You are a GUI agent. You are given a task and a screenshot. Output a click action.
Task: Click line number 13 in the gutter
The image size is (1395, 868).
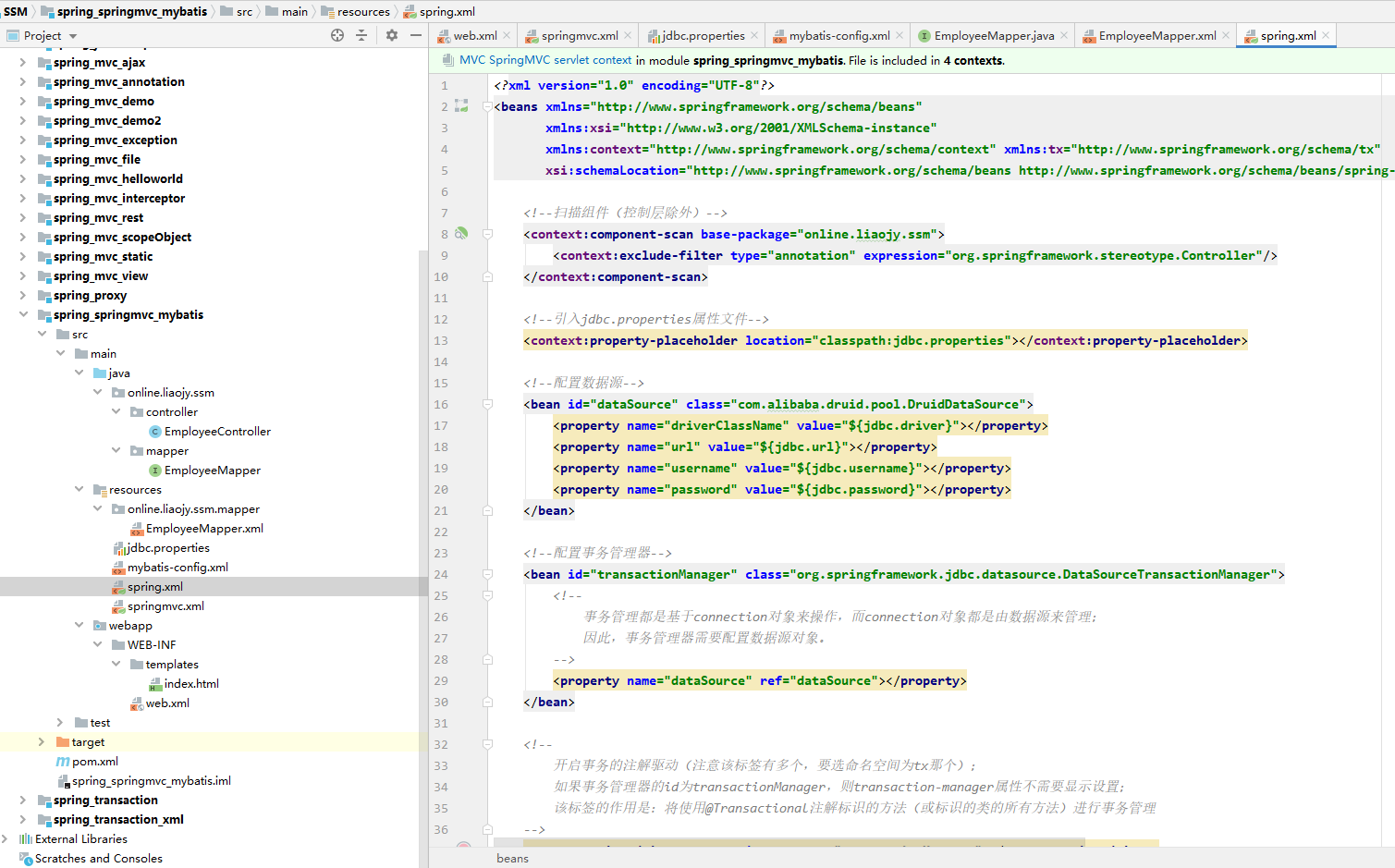click(441, 340)
